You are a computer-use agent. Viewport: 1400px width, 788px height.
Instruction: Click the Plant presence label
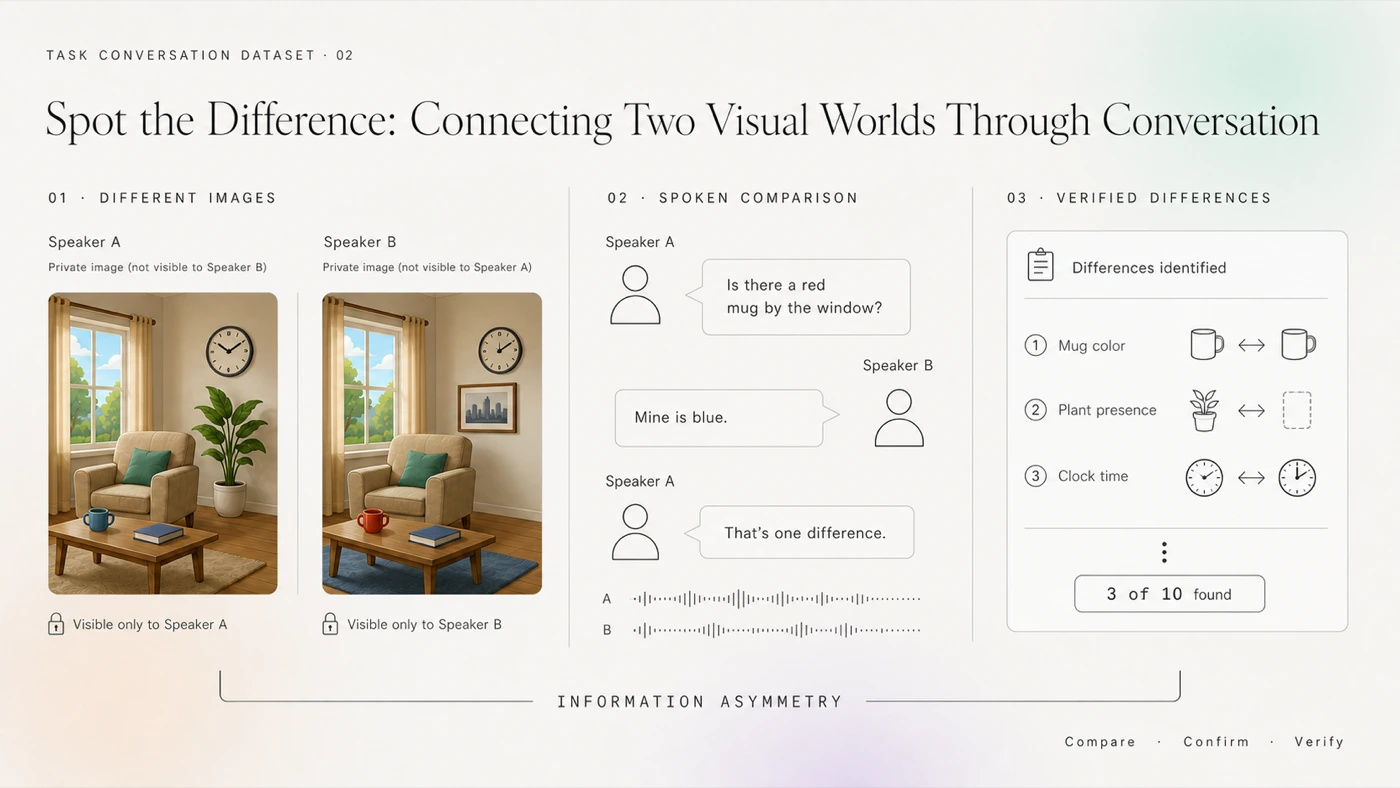tap(1107, 410)
